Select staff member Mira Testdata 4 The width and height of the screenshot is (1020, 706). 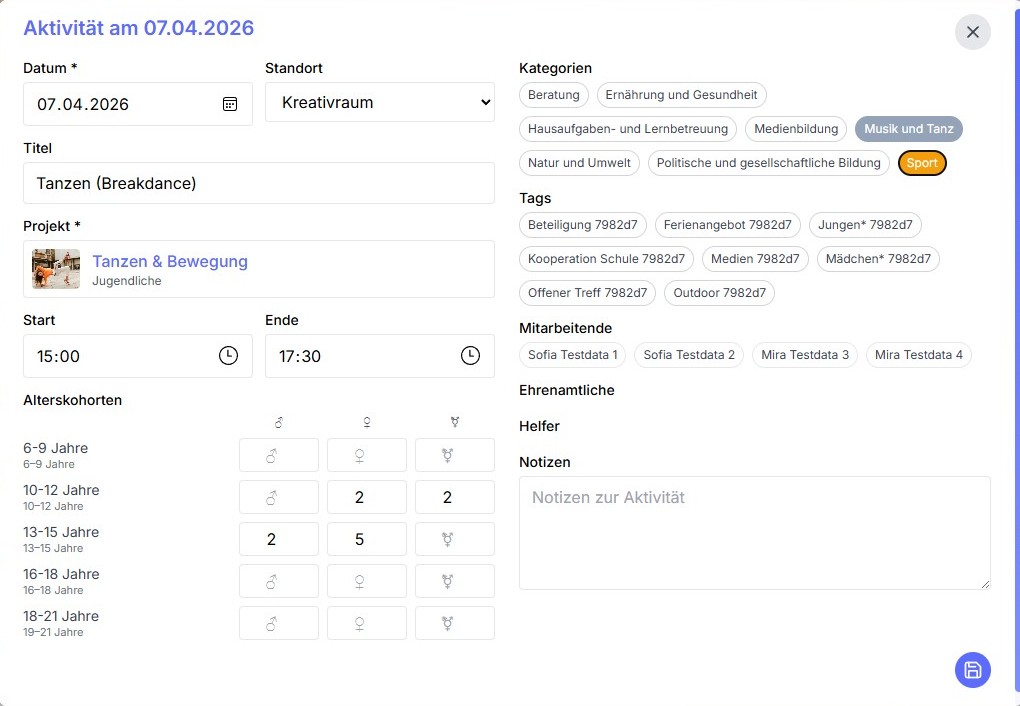[x=918, y=355]
